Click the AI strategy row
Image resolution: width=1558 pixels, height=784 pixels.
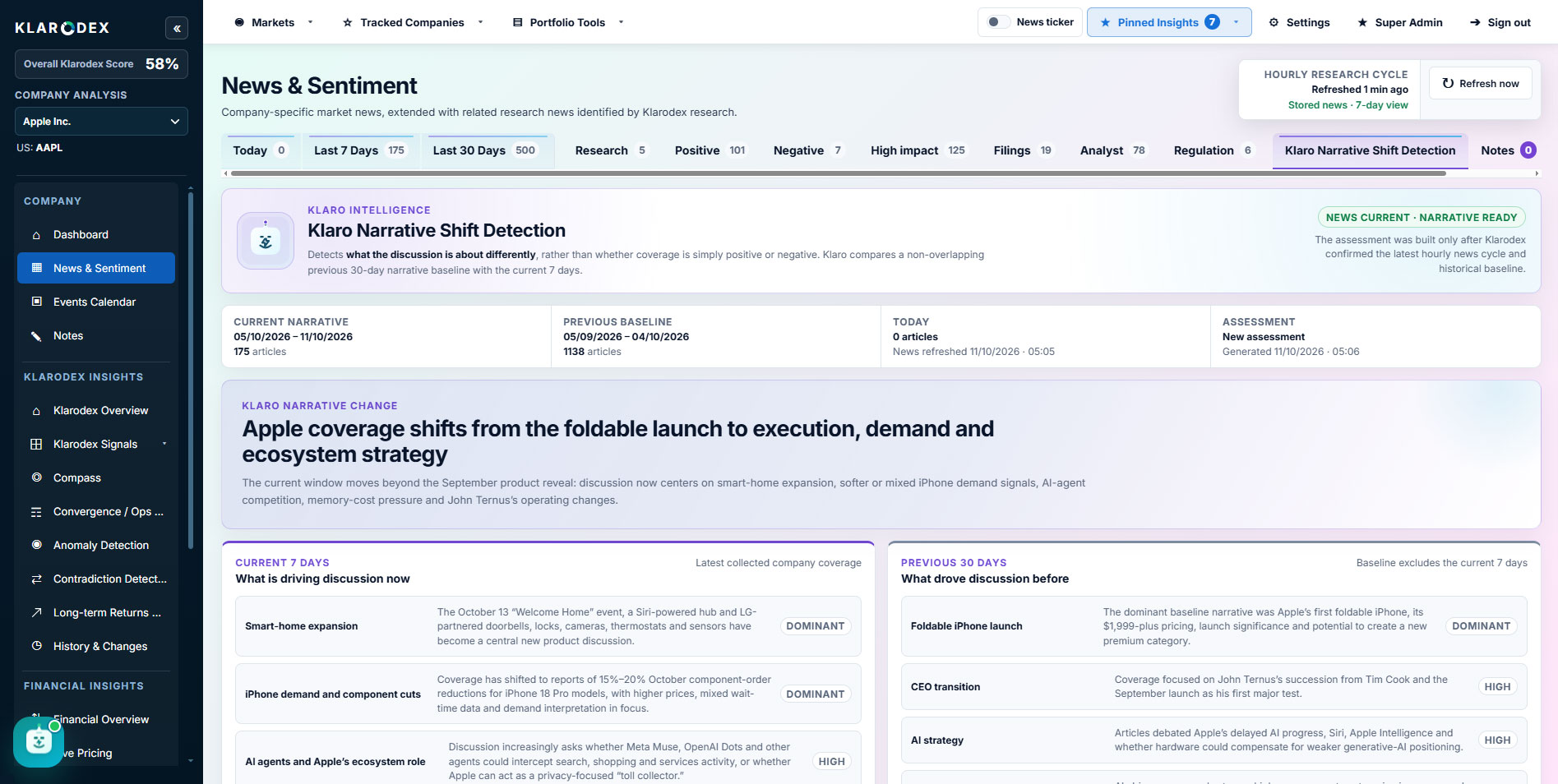(1214, 740)
